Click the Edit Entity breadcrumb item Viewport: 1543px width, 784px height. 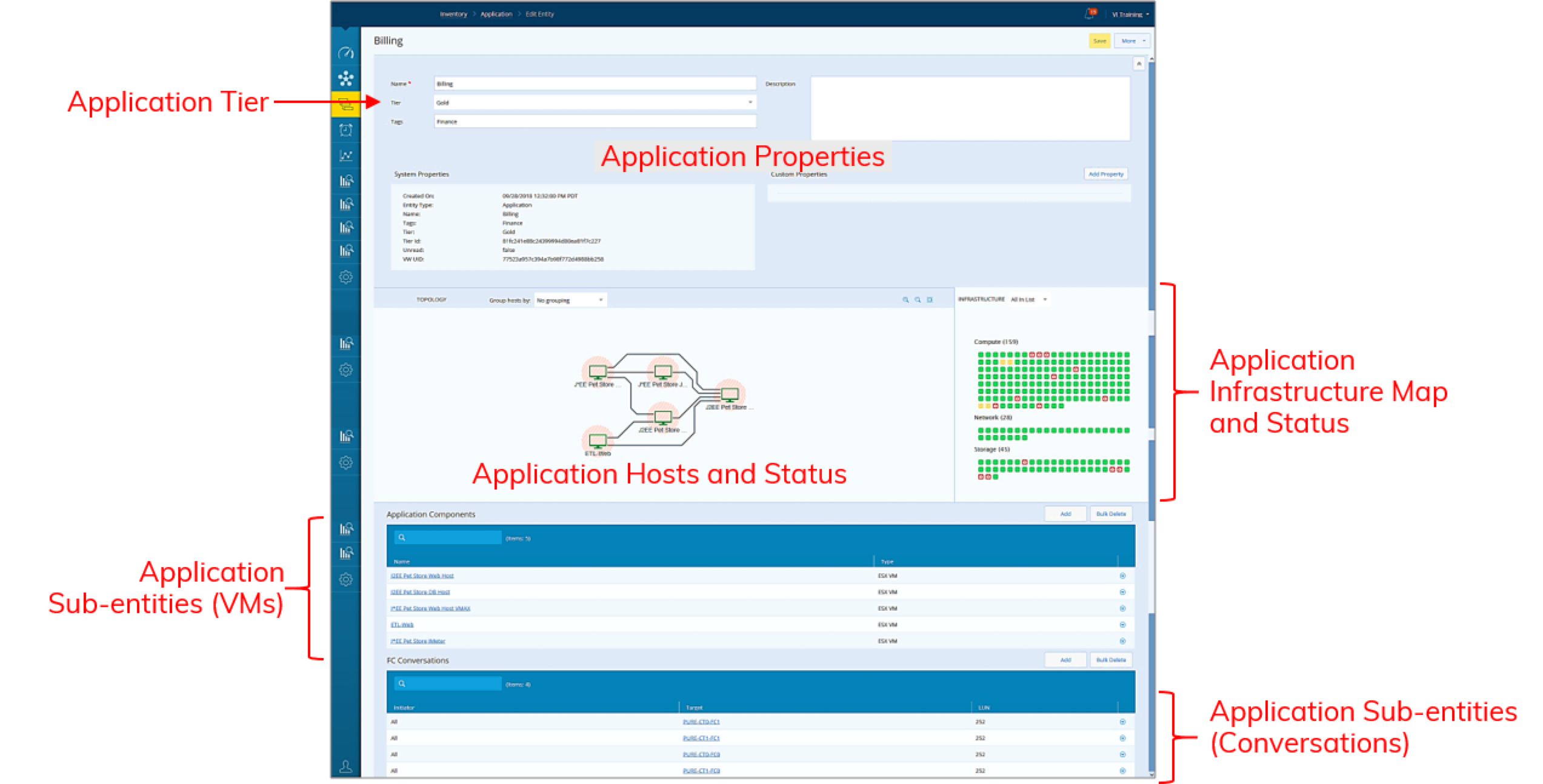tap(539, 14)
